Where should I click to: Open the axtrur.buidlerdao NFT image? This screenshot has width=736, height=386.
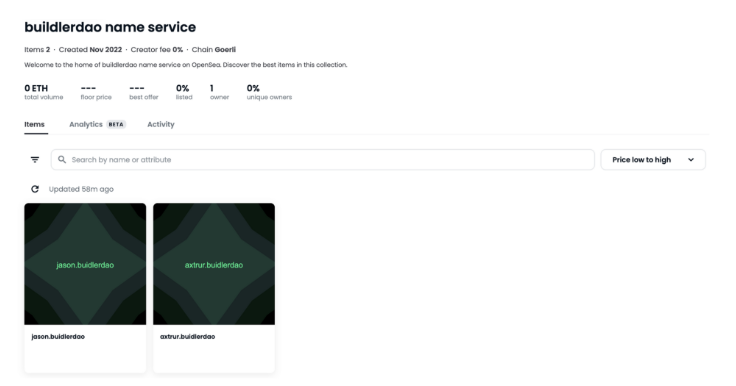click(x=214, y=264)
